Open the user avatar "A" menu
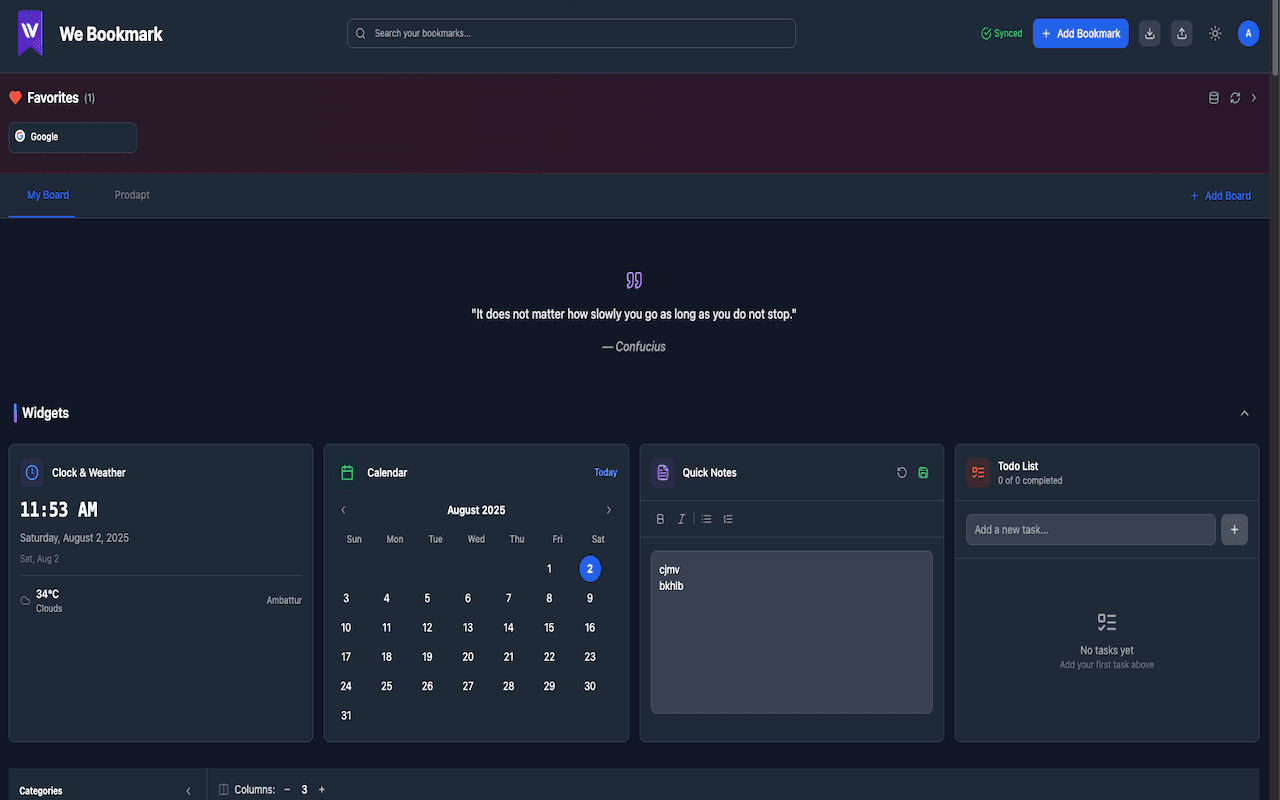The image size is (1280, 800). [x=1248, y=33]
